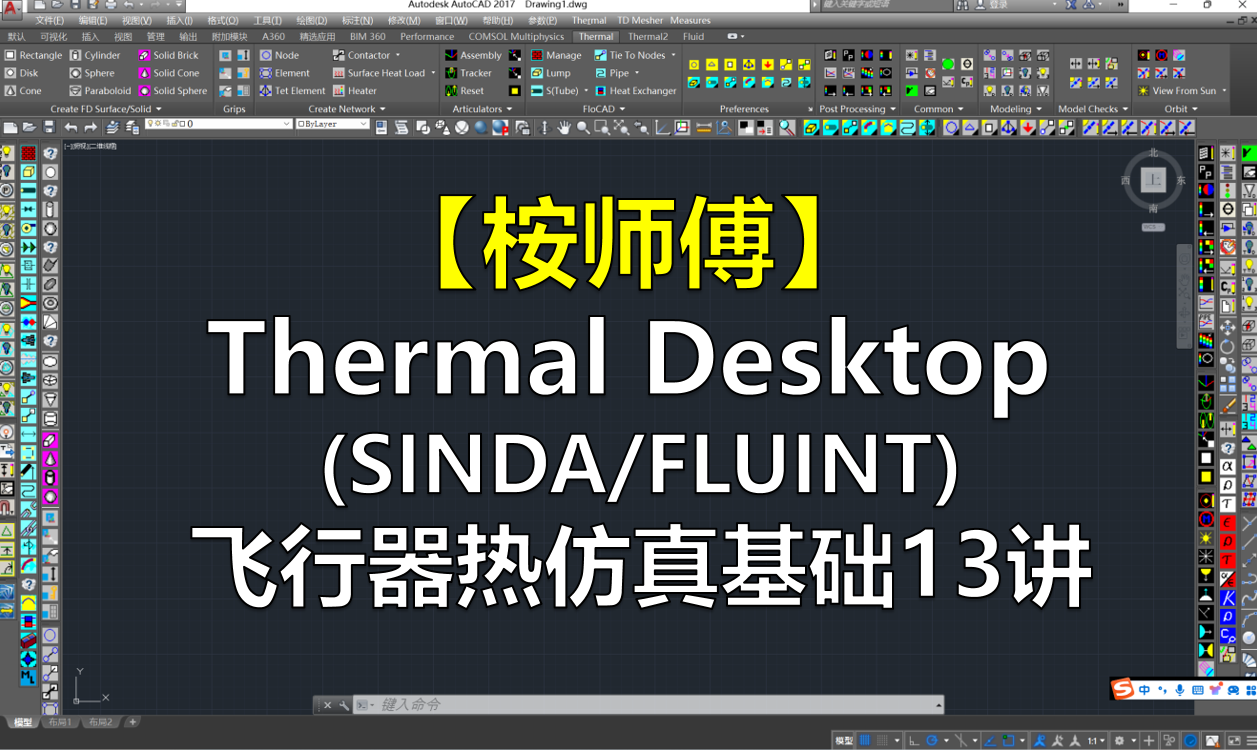Create a Cylinder surface
Viewport: 1257px width, 750px height.
point(95,55)
